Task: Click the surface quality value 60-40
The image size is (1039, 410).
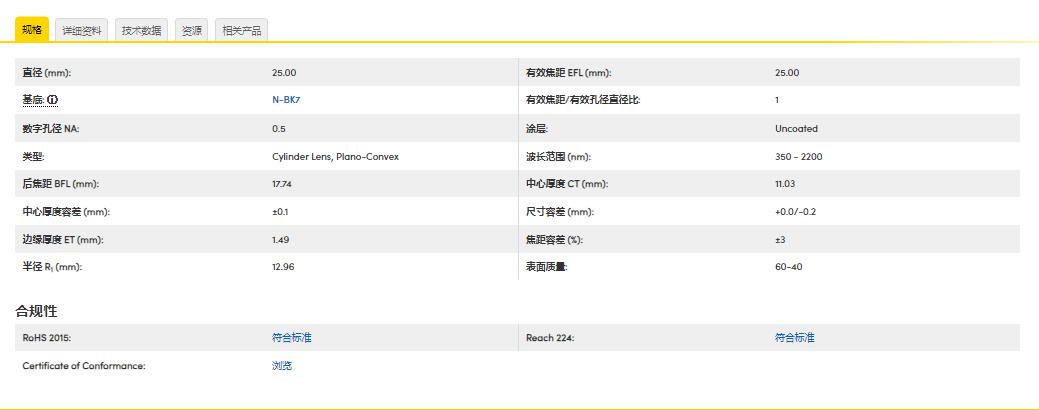Action: 788,267
